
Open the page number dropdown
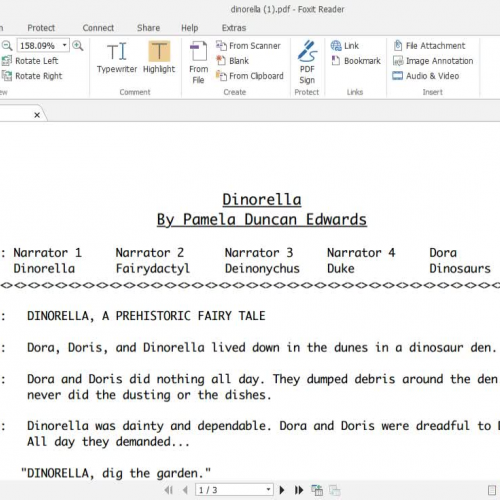tap(268, 490)
